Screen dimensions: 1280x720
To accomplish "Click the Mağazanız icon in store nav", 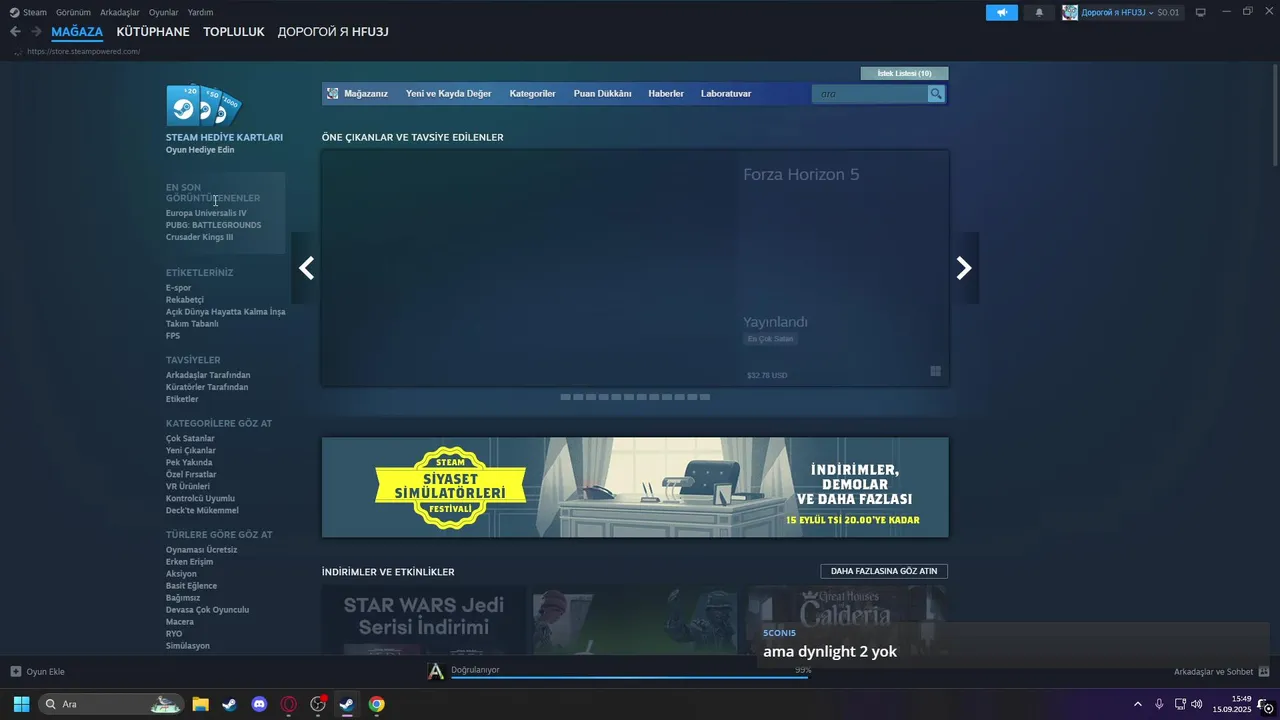I will coord(333,93).
